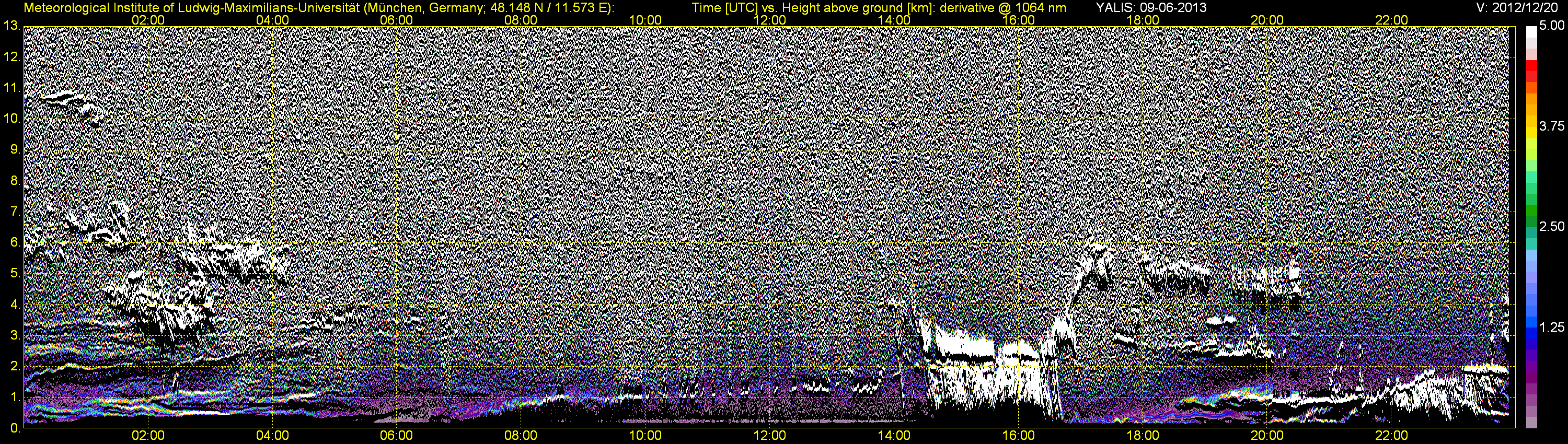1568x444 pixels.
Task: Click the 6 km height axis label
Action: (x=15, y=243)
